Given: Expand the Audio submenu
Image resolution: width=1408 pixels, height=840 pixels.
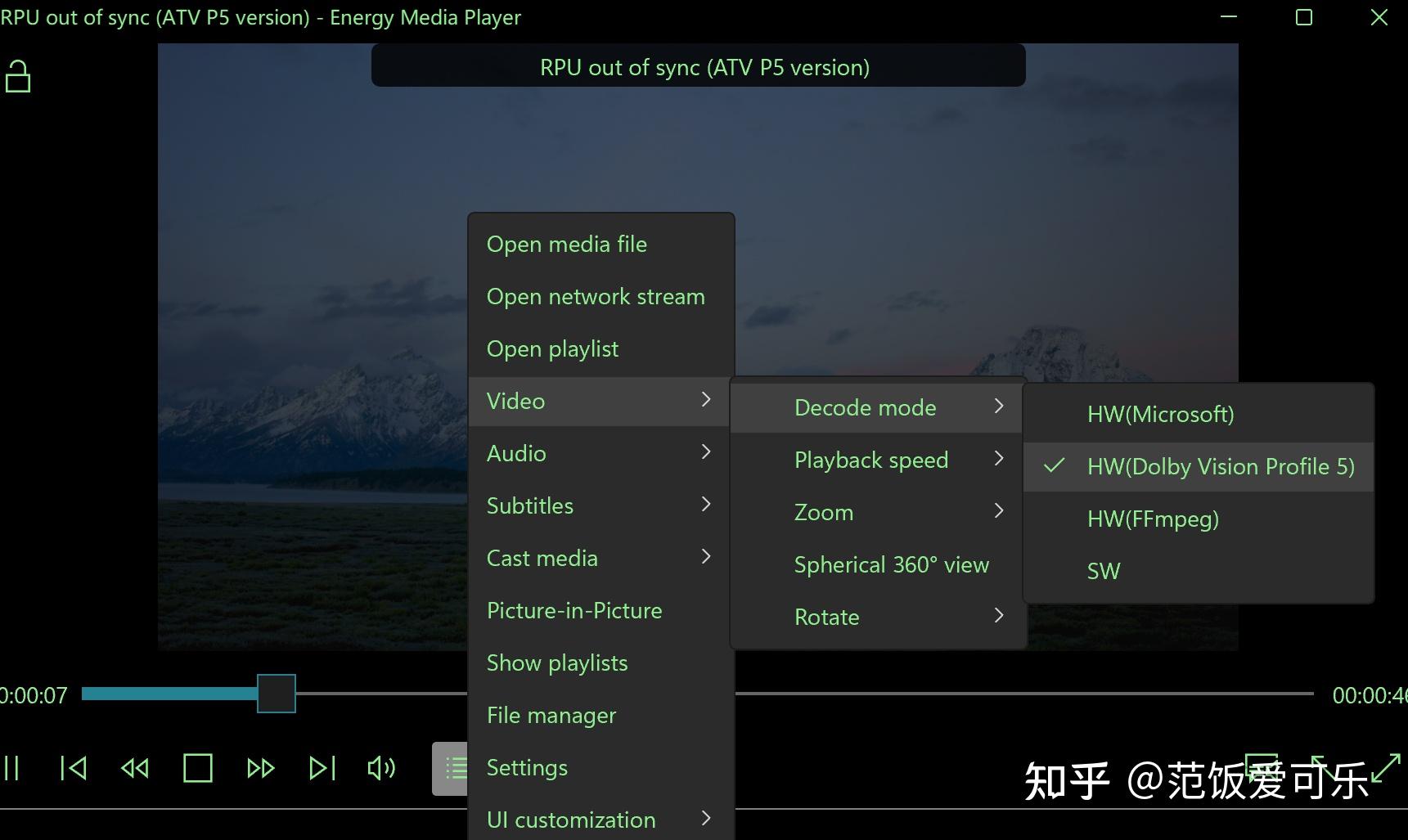Looking at the screenshot, I should point(516,453).
